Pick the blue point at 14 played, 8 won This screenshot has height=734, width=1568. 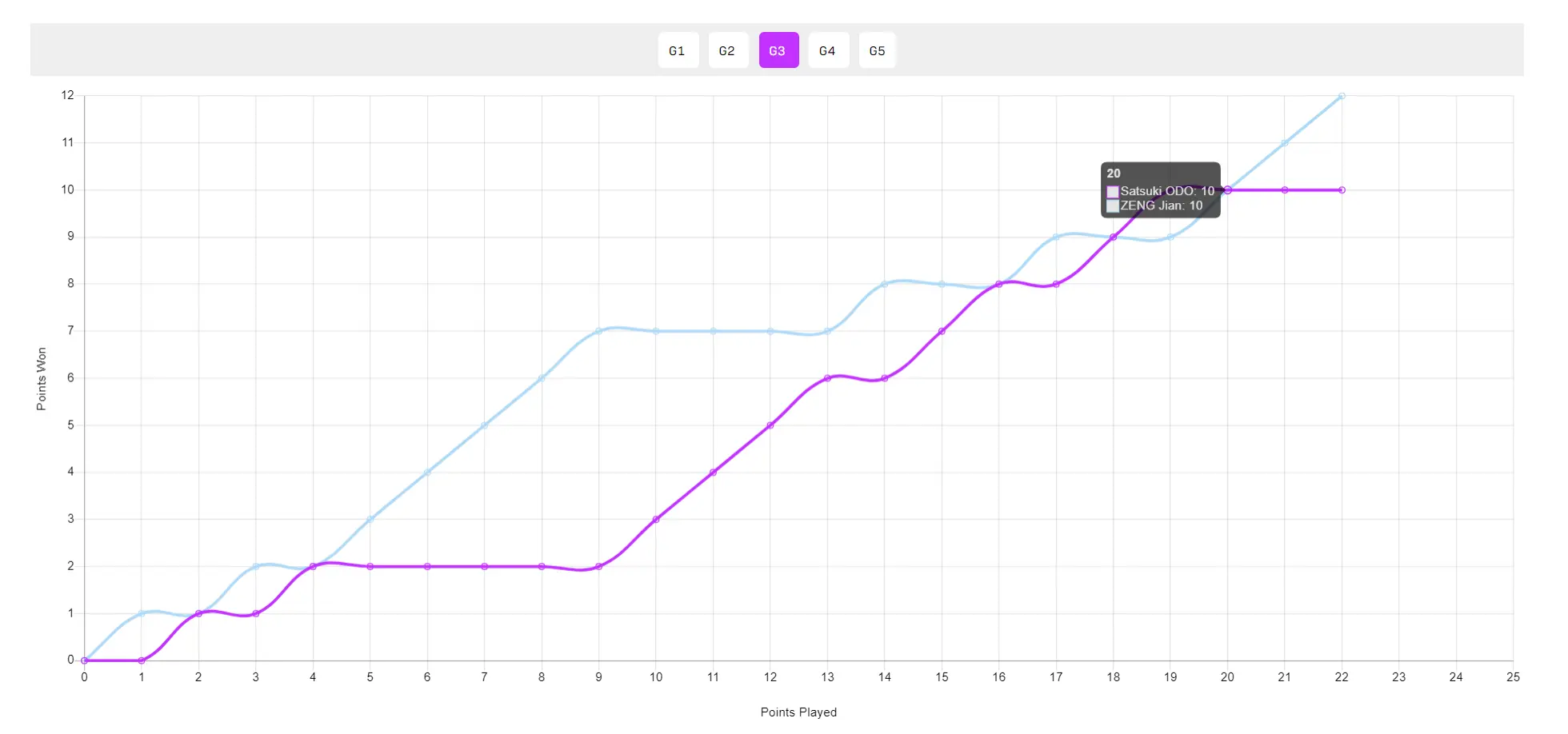[885, 284]
